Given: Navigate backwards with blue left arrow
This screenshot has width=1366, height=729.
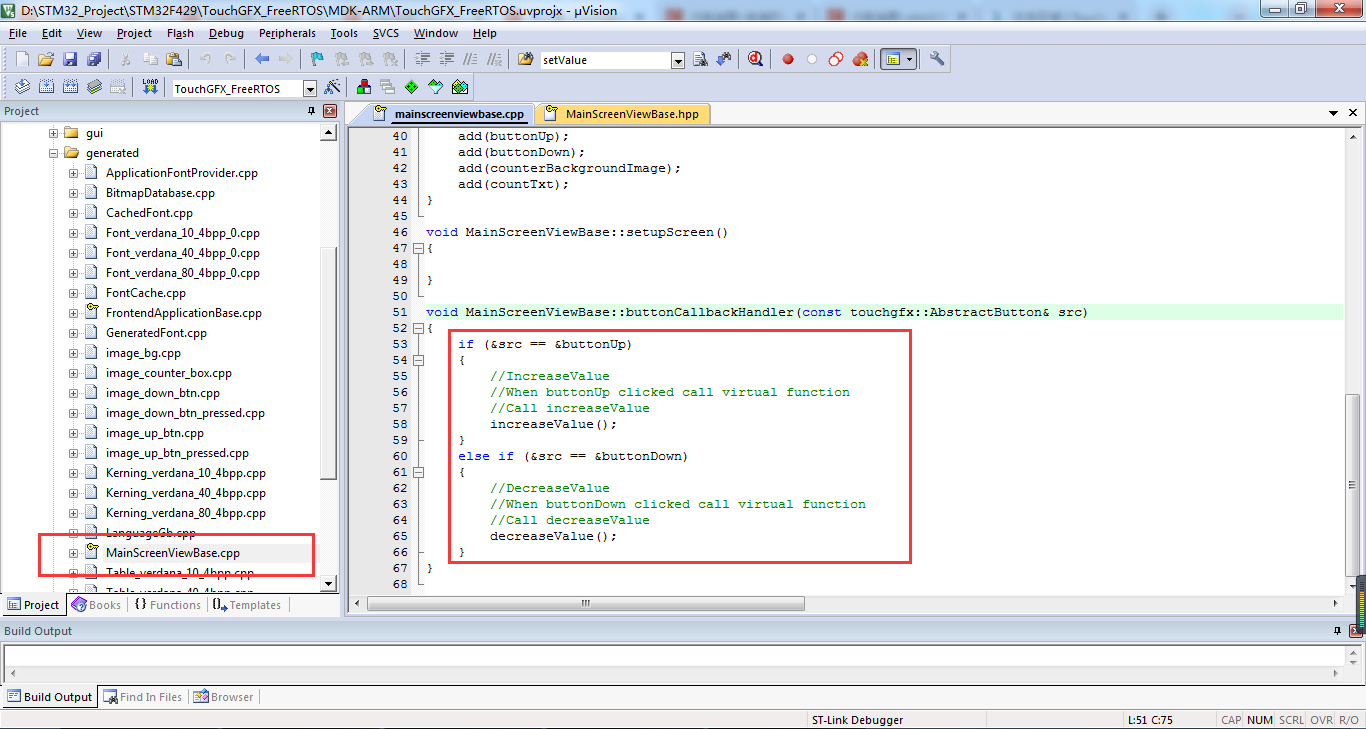Looking at the screenshot, I should pyautogui.click(x=262, y=59).
